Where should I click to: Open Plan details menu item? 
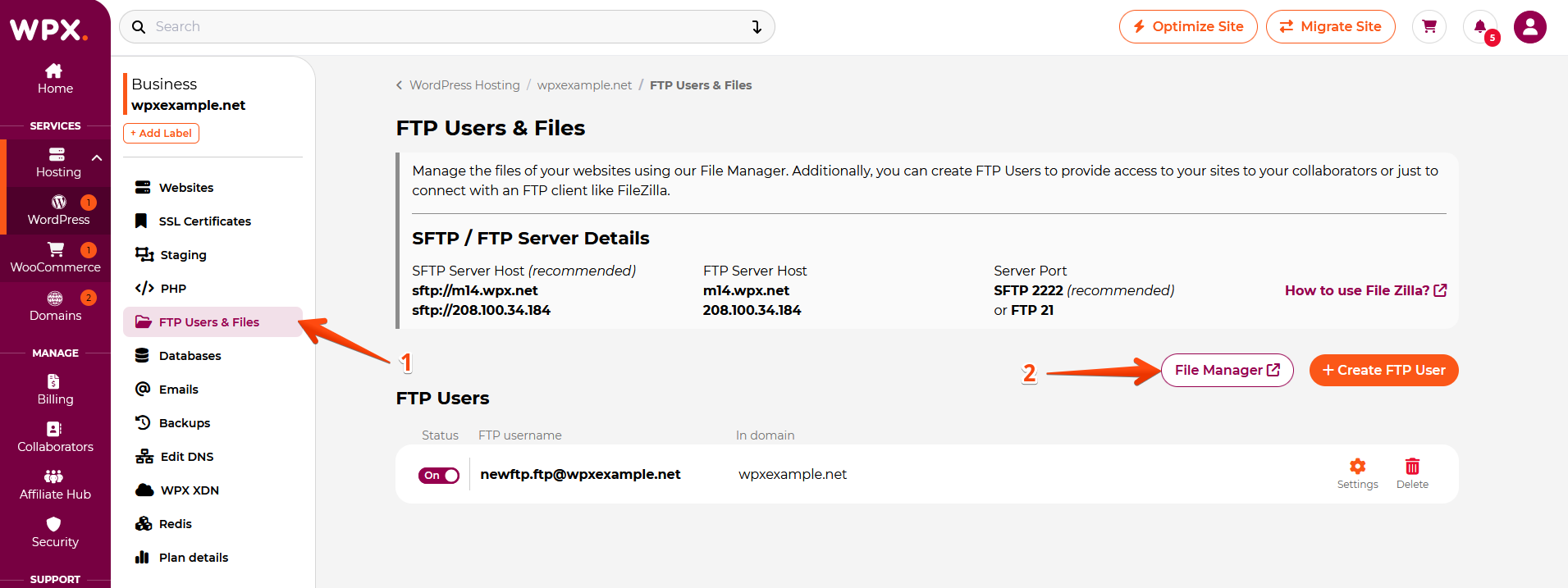pos(213,558)
